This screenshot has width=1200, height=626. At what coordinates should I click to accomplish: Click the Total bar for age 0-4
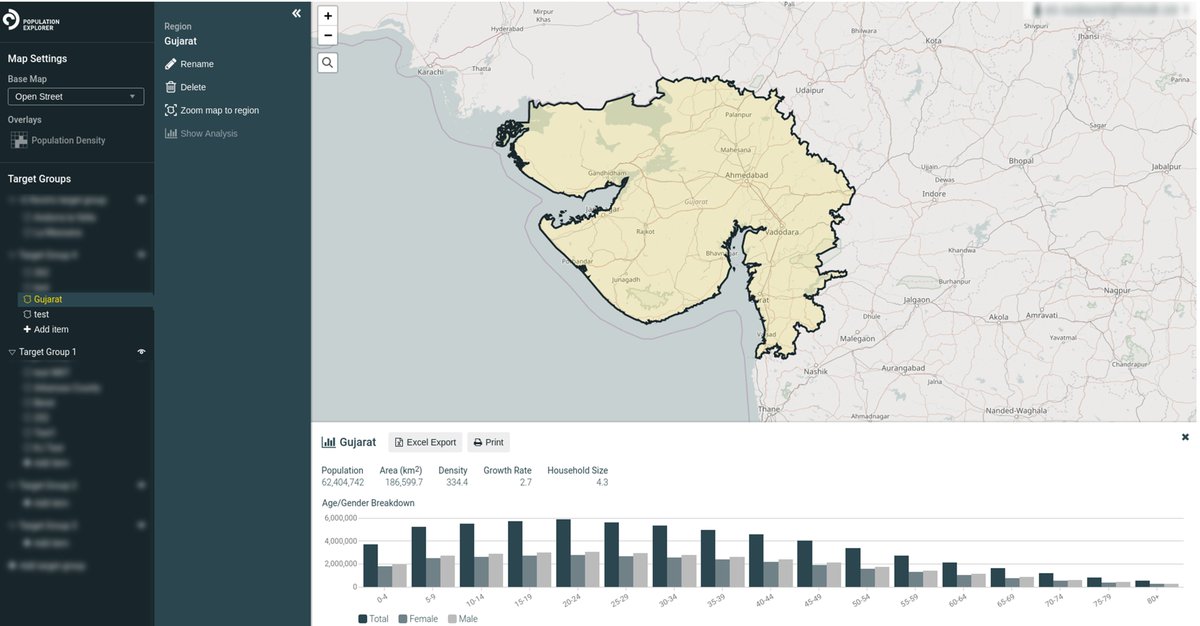click(x=370, y=566)
